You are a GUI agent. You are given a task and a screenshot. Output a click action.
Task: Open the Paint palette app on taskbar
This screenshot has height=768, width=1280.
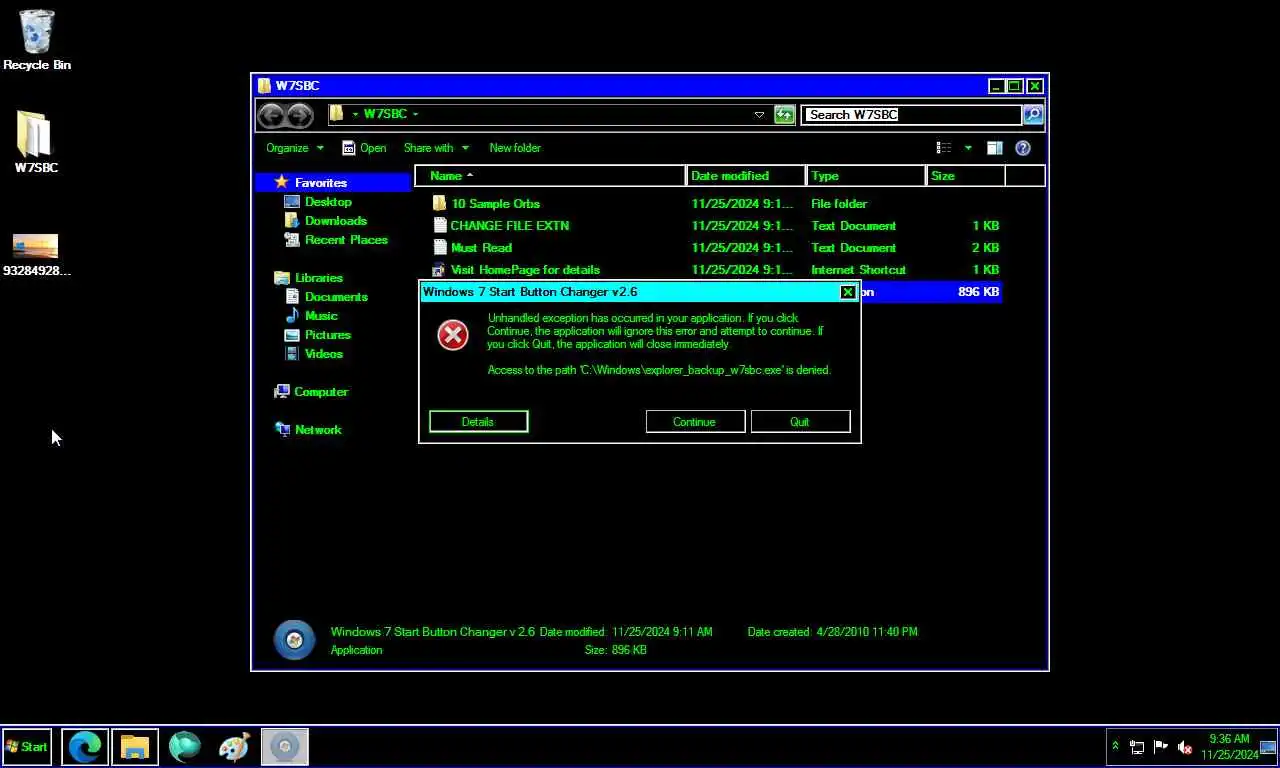coord(234,746)
